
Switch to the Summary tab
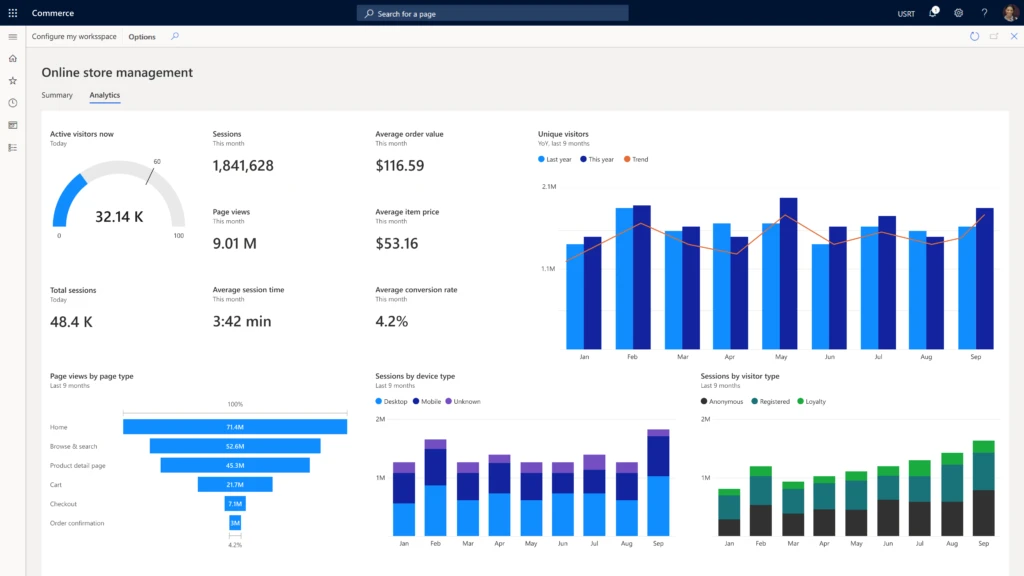click(57, 95)
